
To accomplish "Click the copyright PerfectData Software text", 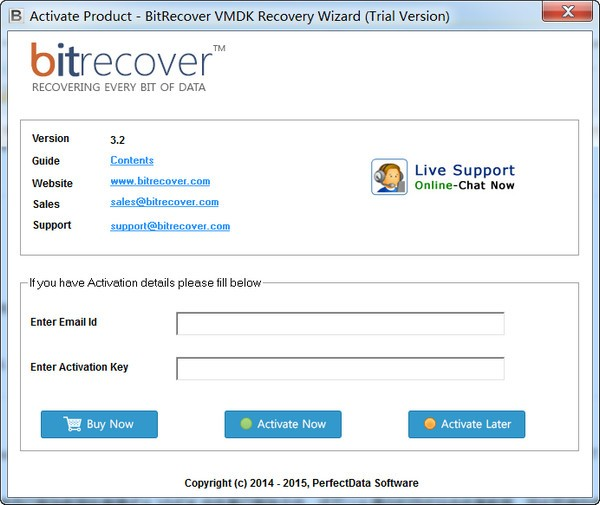I will coord(302,483).
